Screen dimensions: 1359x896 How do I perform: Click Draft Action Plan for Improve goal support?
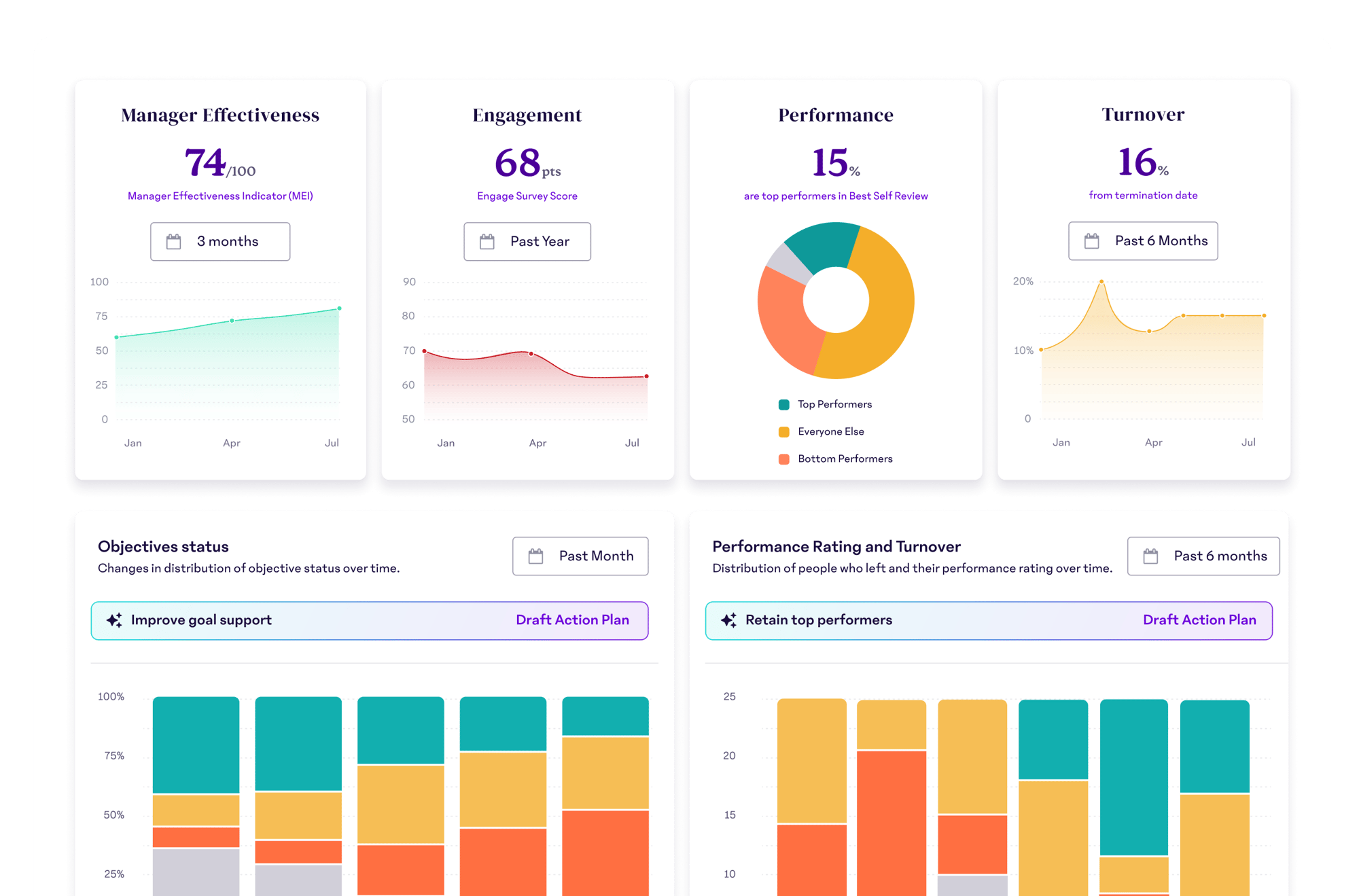click(572, 620)
